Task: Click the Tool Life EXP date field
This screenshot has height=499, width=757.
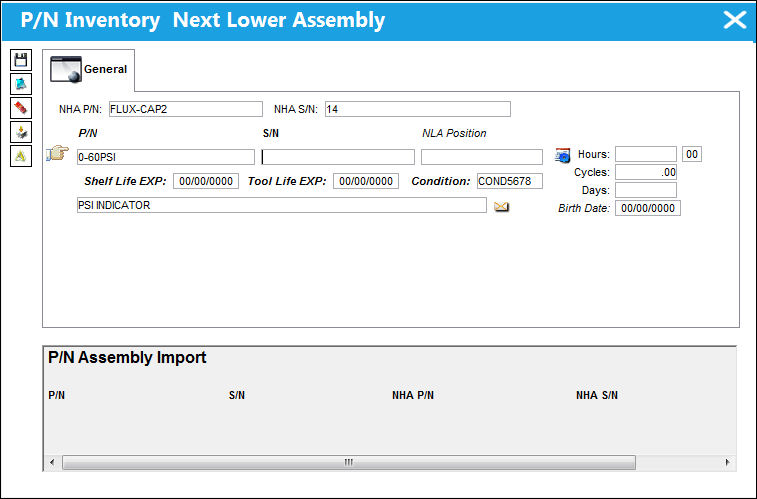Action: click(x=366, y=181)
